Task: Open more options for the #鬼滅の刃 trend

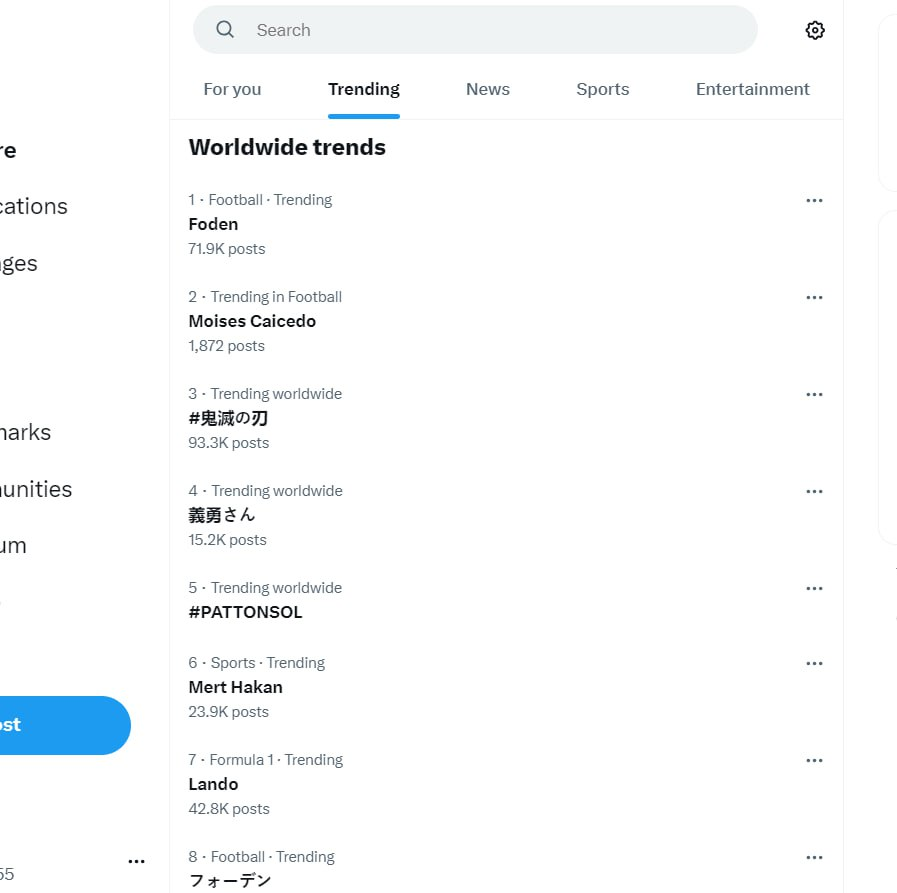Action: click(x=814, y=394)
